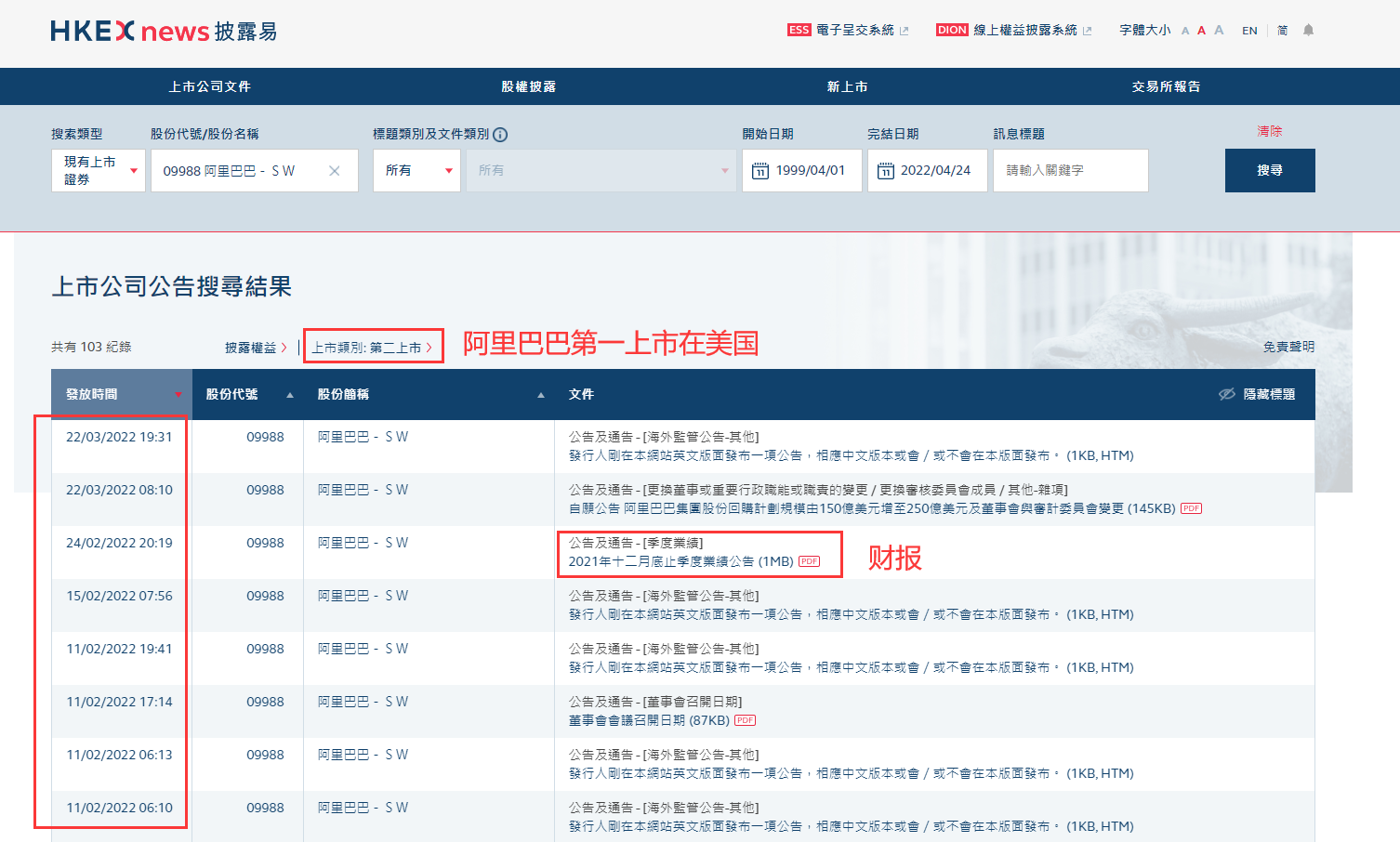Click the 上市公司公告搜尋結果 heading
Image resolution: width=1400 pixels, height=842 pixels.
[172, 286]
